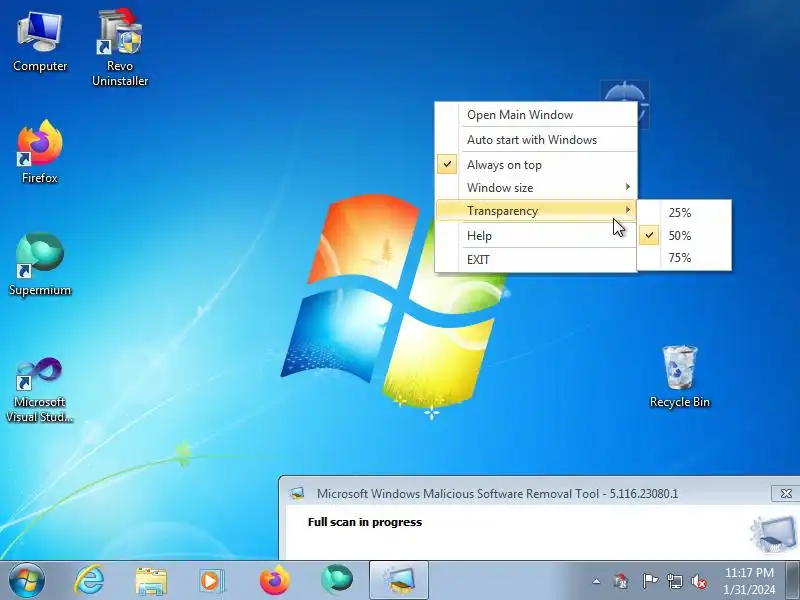Screen dimensions: 800x600
Task: Launch Internet Explorer from the taskbar
Action: click(x=89, y=580)
